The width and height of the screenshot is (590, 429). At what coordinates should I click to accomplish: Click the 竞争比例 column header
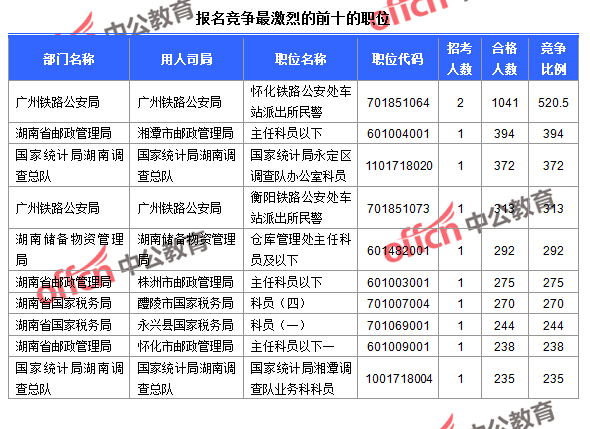click(553, 59)
